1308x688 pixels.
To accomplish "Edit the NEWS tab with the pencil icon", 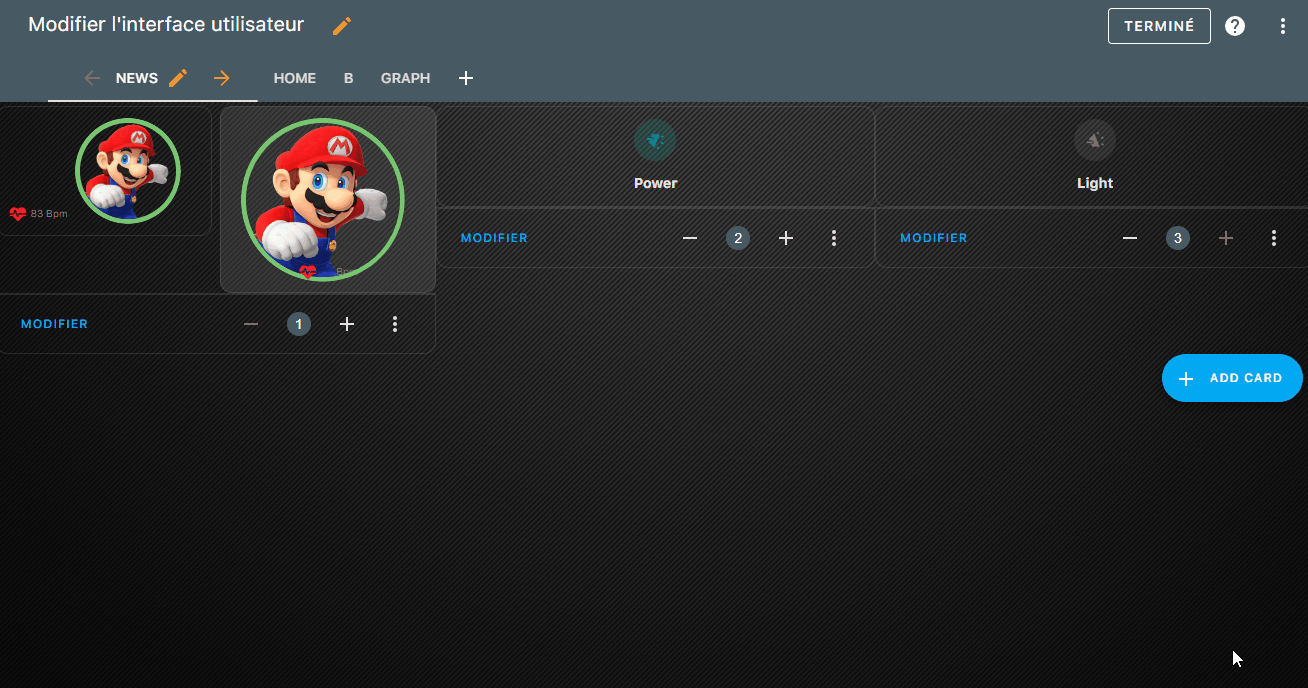I will point(178,78).
